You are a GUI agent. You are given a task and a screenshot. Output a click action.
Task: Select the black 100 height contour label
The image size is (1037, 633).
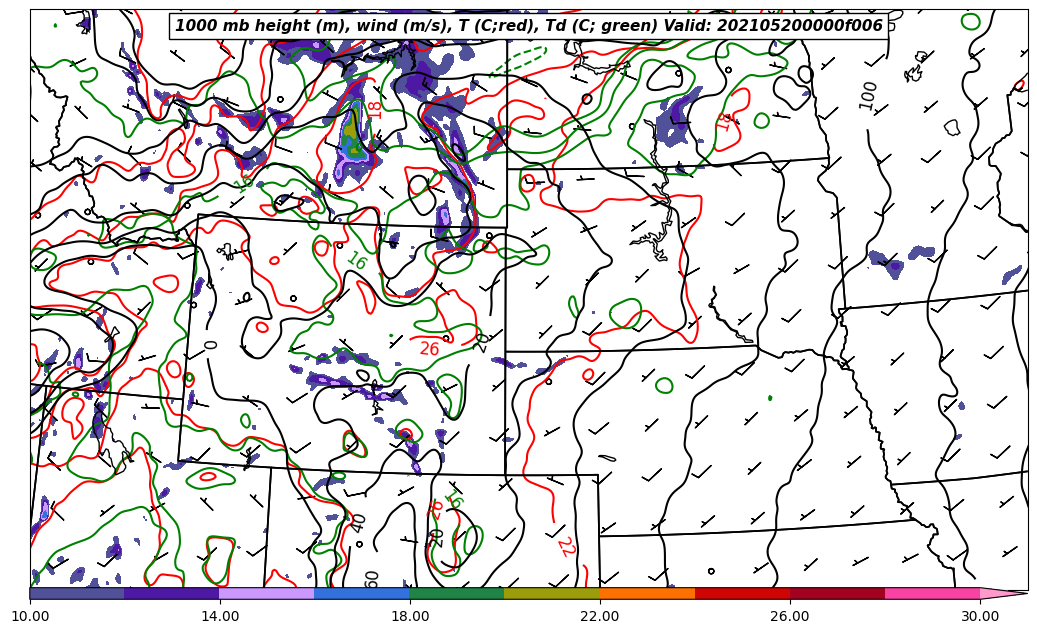(x=868, y=95)
